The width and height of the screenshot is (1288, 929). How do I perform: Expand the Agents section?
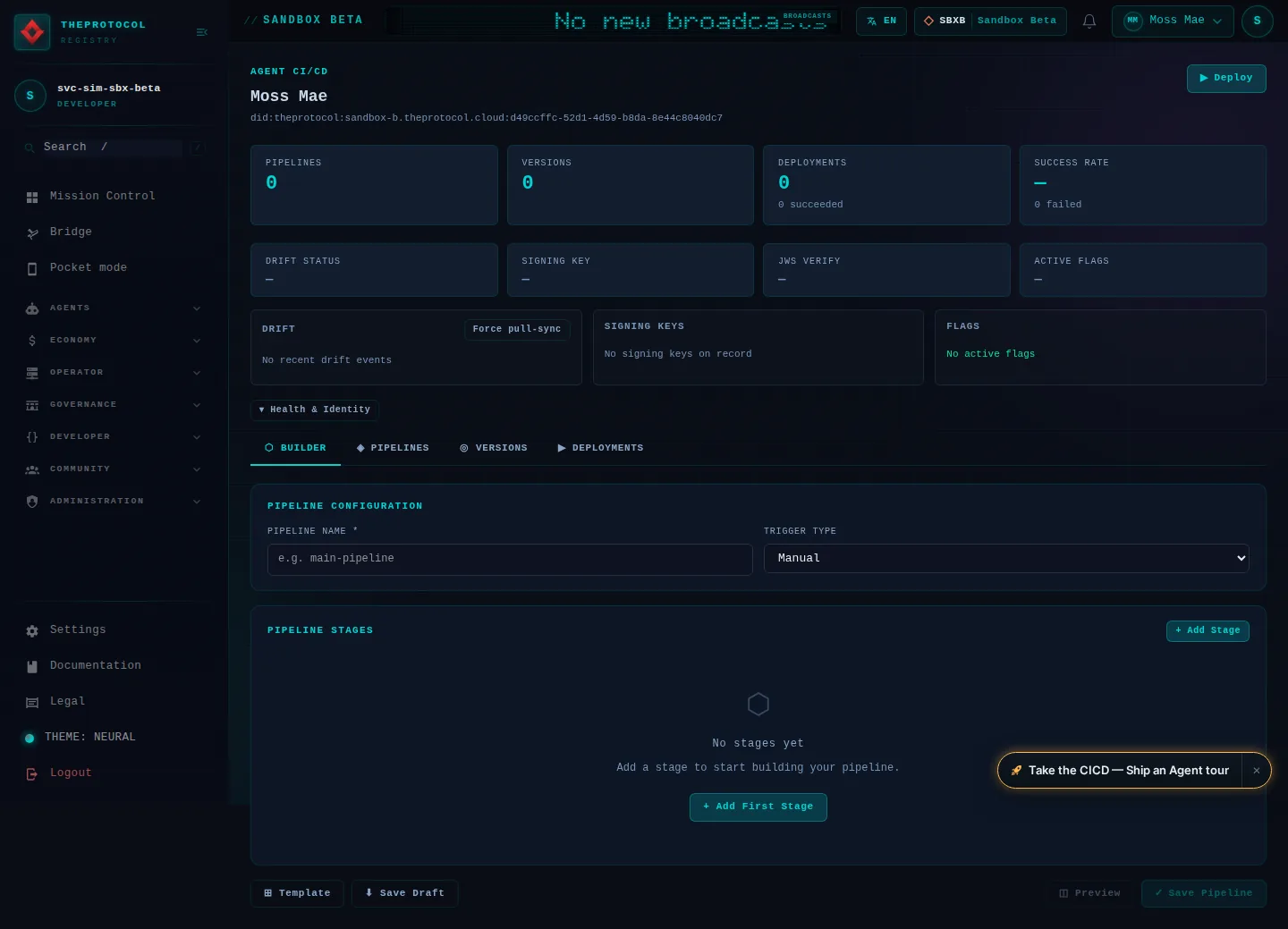[113, 308]
